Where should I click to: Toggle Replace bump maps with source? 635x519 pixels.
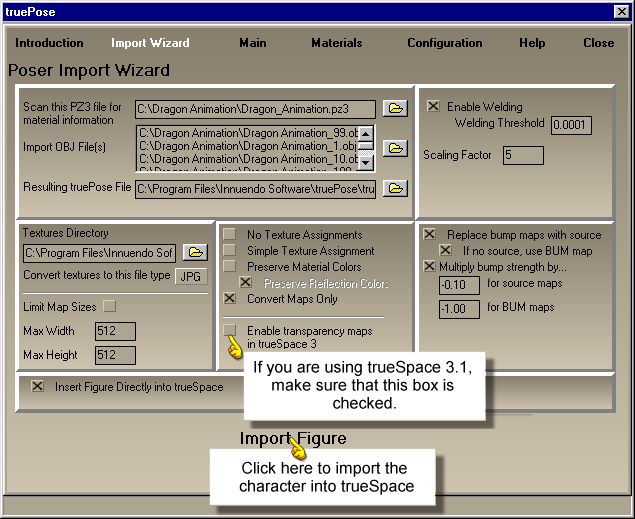coord(430,234)
